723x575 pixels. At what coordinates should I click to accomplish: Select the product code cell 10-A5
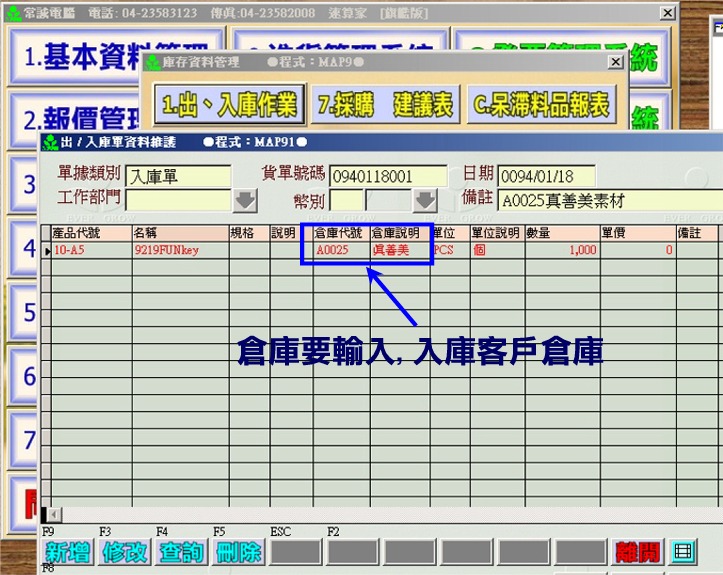pyautogui.click(x=90, y=250)
